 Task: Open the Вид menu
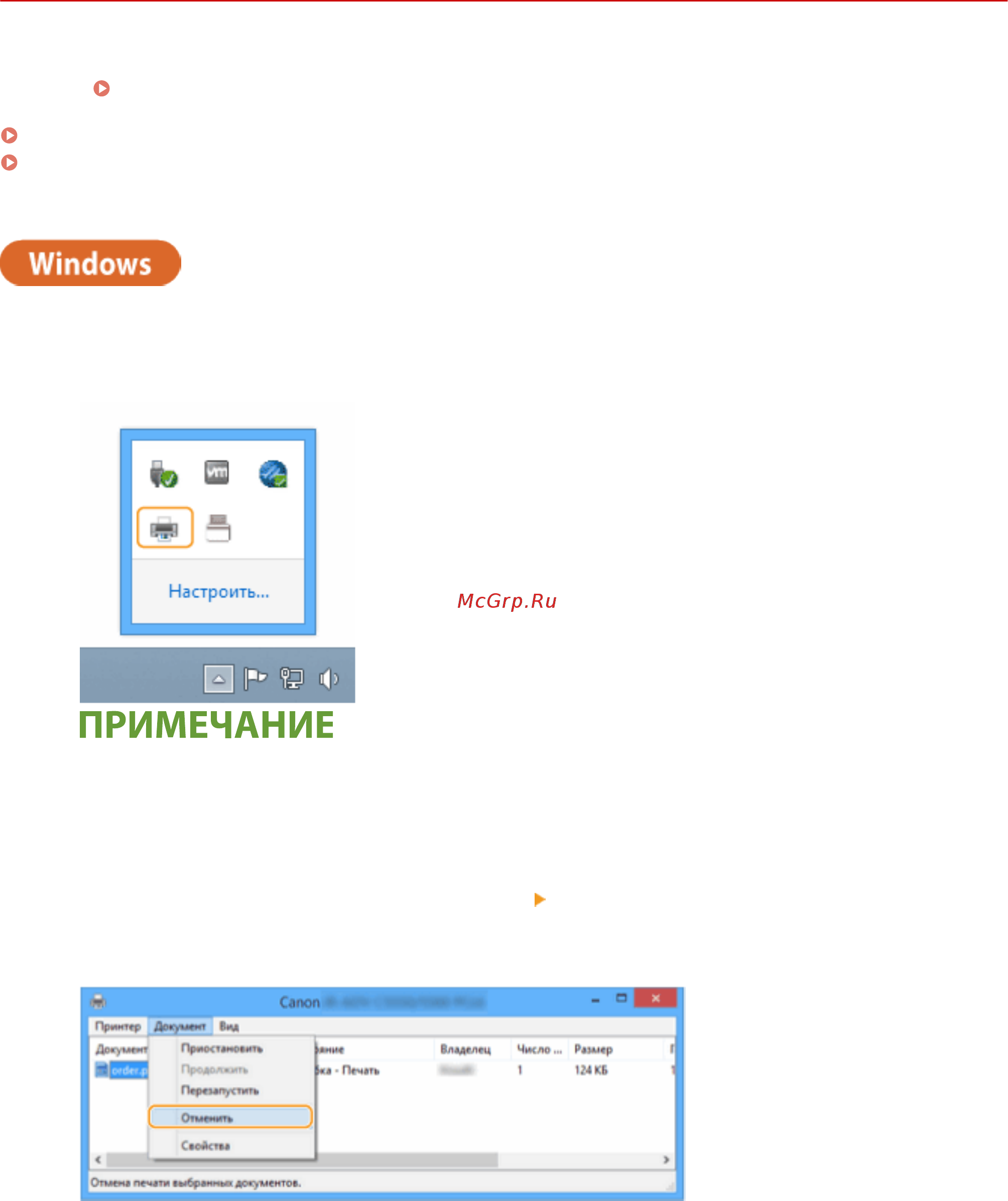pyautogui.click(x=229, y=1026)
